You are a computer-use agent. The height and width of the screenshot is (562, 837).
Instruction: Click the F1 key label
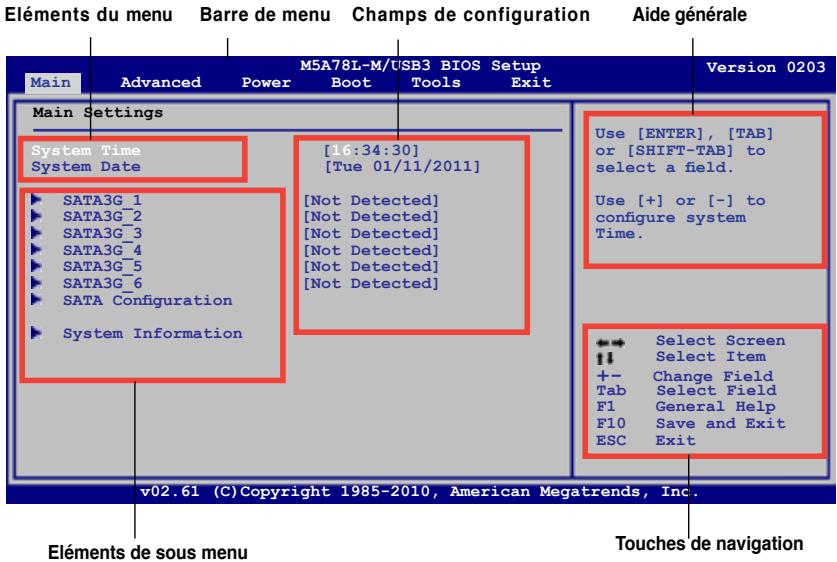coord(606,407)
